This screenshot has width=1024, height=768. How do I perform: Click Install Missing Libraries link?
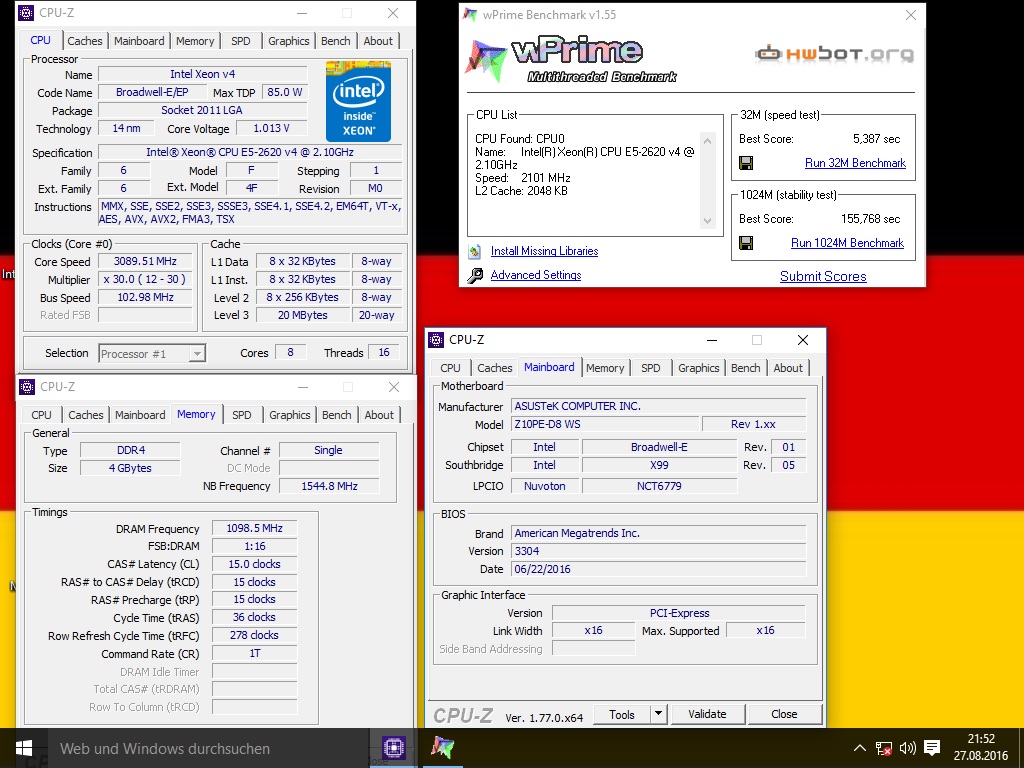(x=544, y=251)
